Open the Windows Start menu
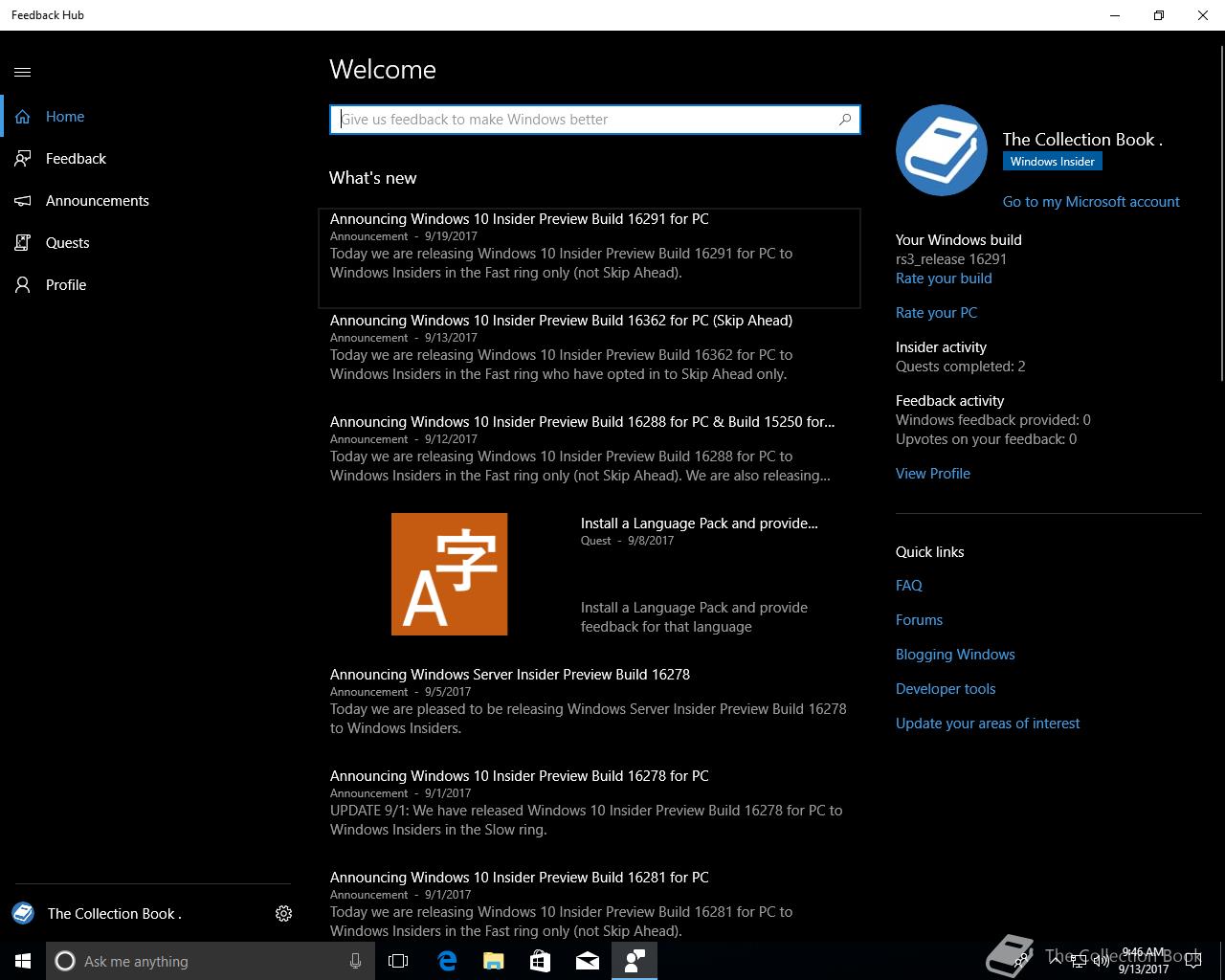 [x=23, y=961]
